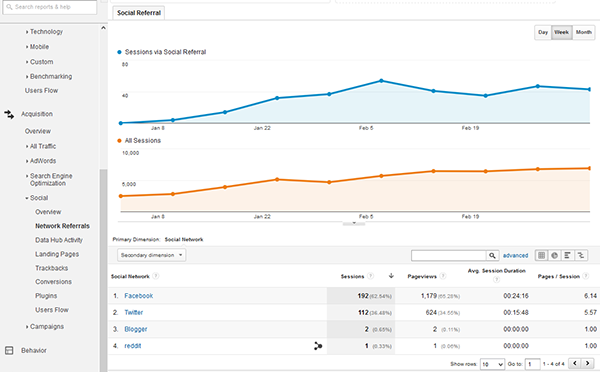This screenshot has height=372, width=600.
Task: Switch to the Percentage pie chart view
Action: tap(554, 255)
